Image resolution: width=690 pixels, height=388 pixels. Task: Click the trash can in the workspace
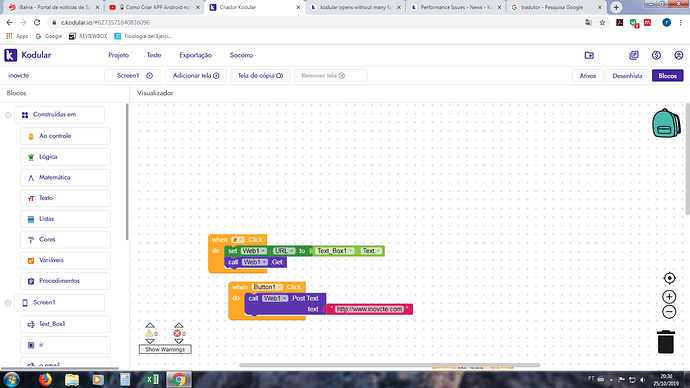[666, 342]
